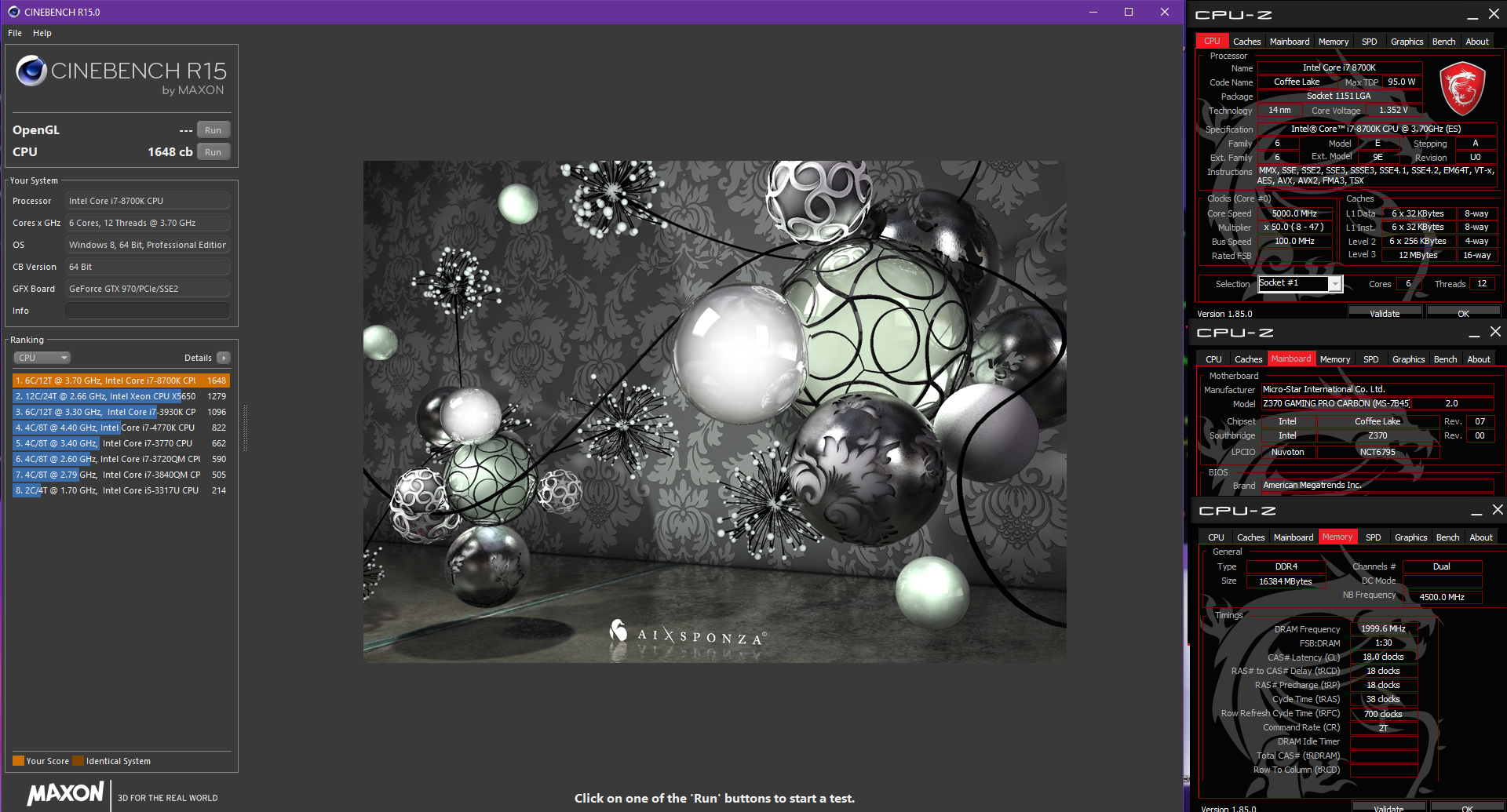This screenshot has width=1507, height=812.
Task: Minimize the bottom CPU-Z window
Action: coord(1476,511)
